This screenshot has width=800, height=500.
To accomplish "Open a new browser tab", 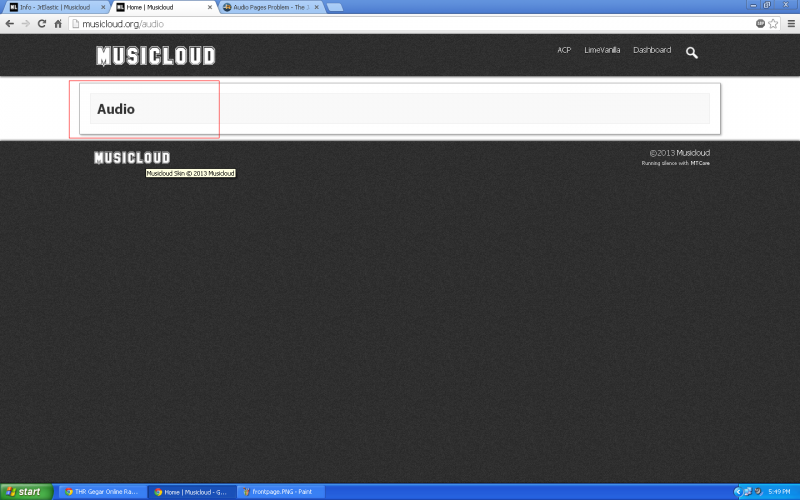I will [x=335, y=7].
